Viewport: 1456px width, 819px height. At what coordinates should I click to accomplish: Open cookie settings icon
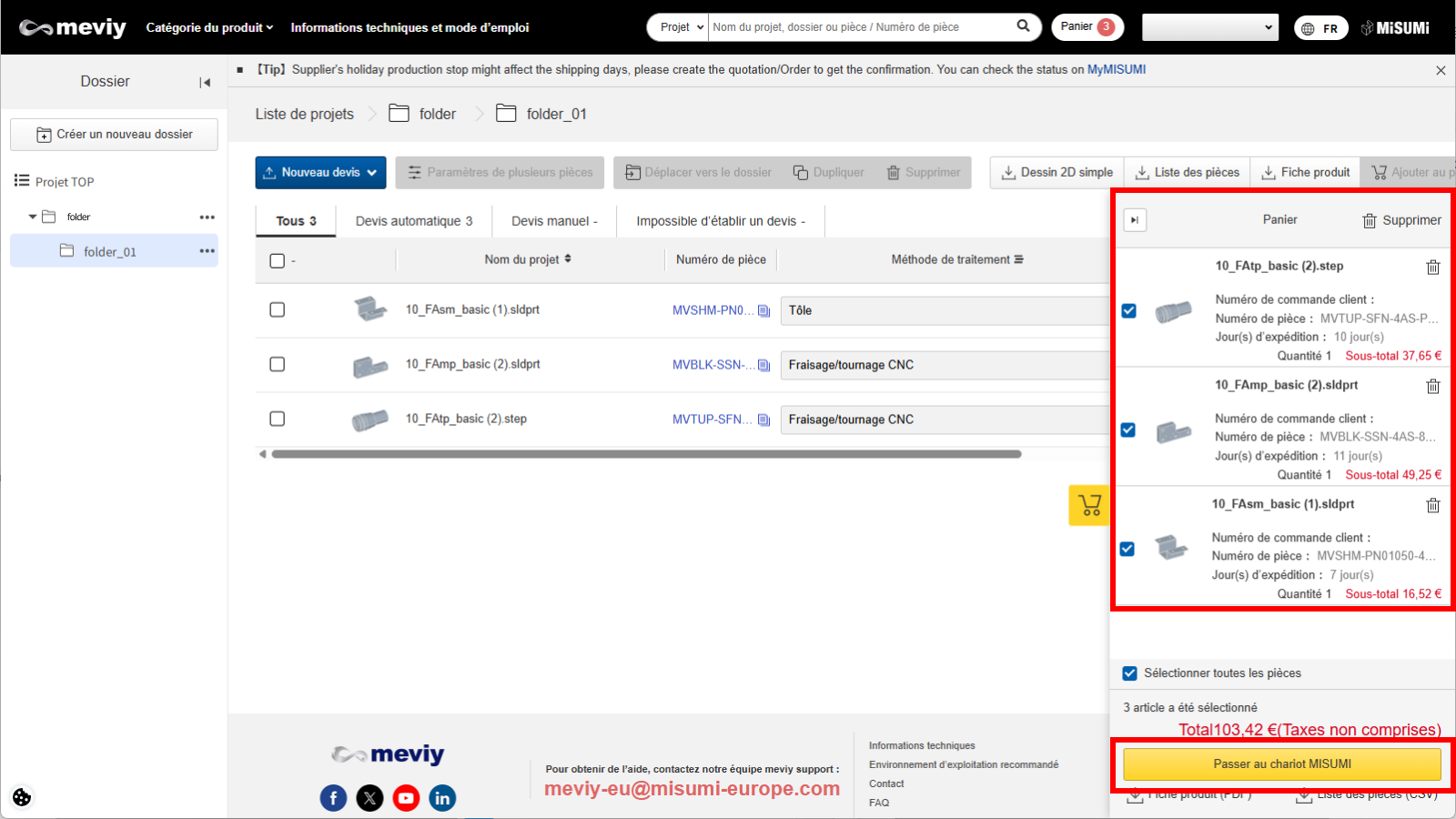click(22, 797)
